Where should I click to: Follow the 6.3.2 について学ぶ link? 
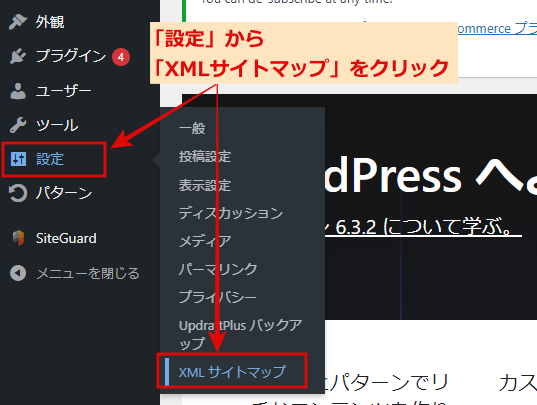(x=423, y=227)
